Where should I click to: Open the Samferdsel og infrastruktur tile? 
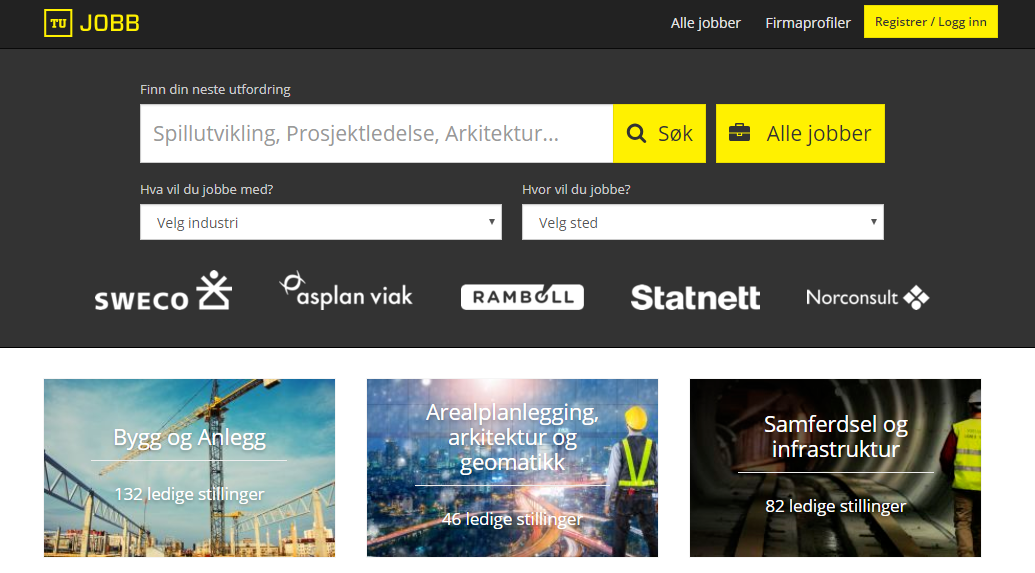835,467
